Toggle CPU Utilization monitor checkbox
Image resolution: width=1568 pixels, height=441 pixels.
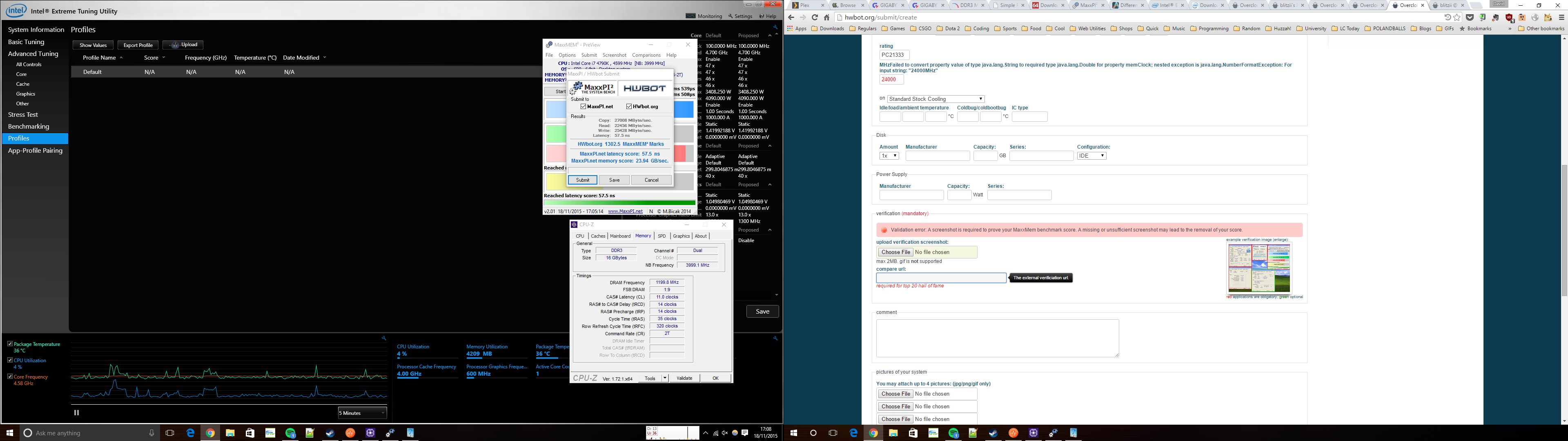click(x=10, y=360)
